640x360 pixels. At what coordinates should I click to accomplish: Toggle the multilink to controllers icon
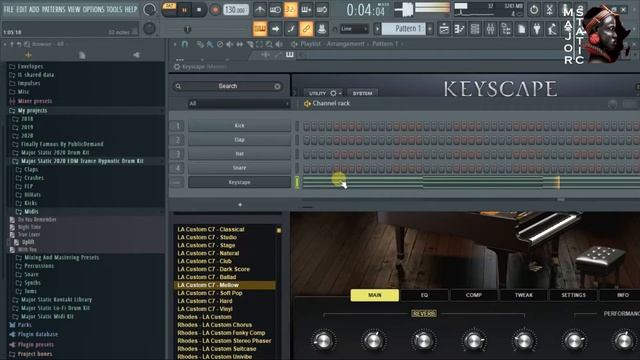click(306, 29)
